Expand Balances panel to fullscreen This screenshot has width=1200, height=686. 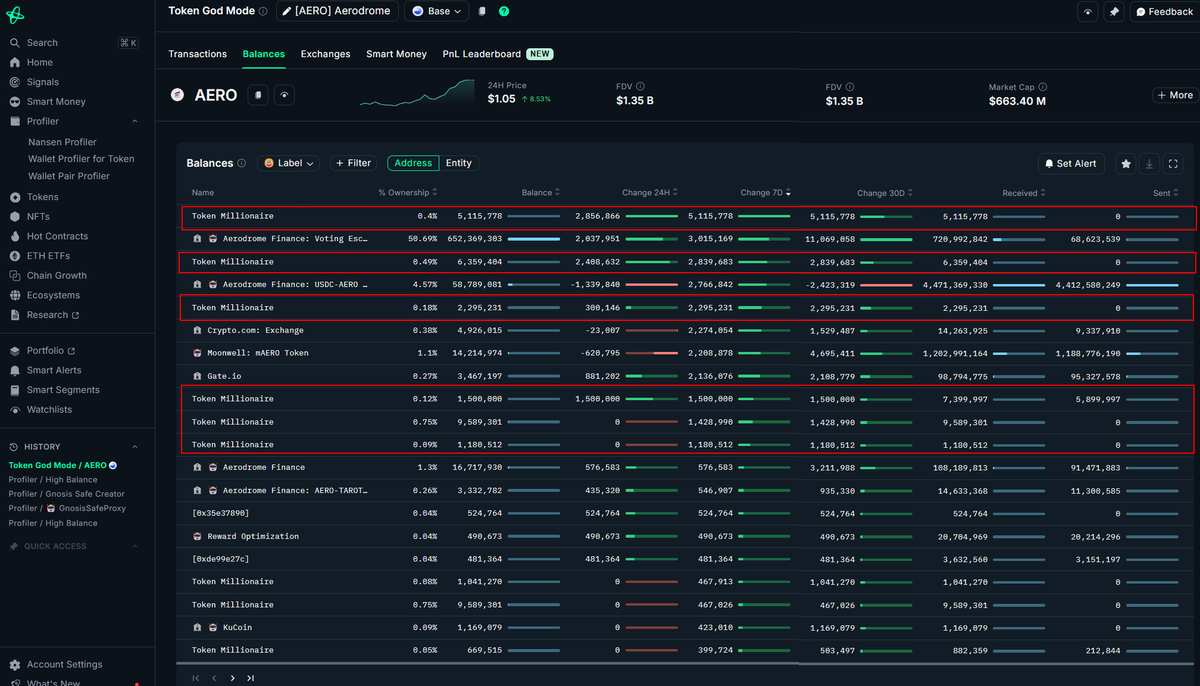[1174, 163]
